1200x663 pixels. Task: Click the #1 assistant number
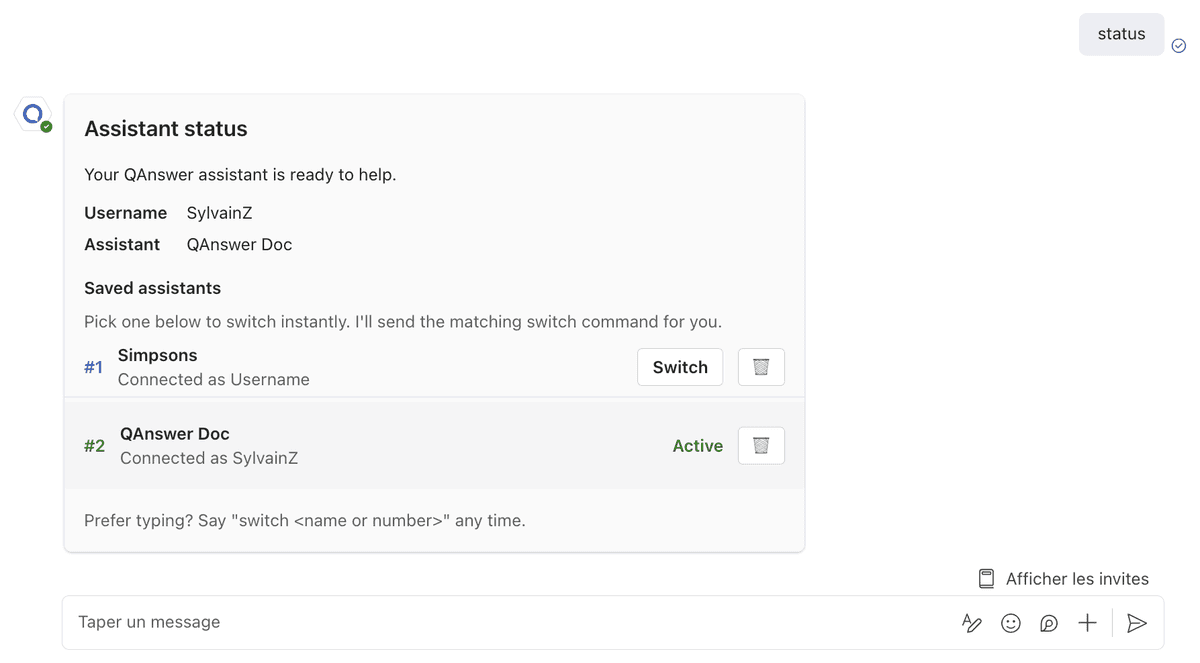pyautogui.click(x=93, y=367)
